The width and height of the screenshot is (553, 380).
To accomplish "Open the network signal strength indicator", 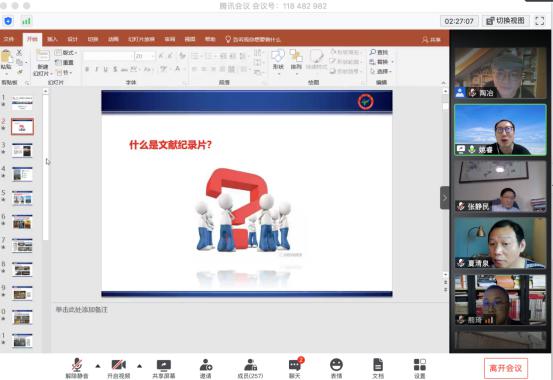I will click(x=26, y=21).
